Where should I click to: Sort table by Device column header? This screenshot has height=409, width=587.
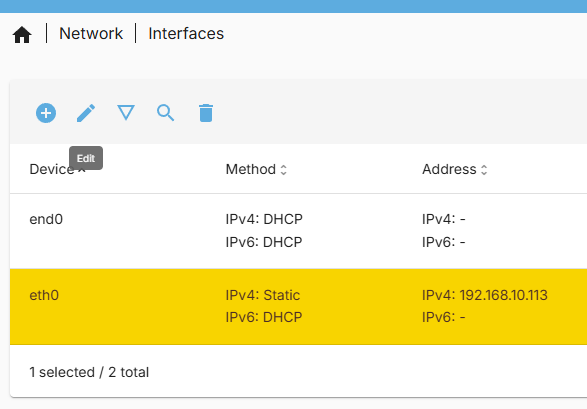[x=52, y=169]
